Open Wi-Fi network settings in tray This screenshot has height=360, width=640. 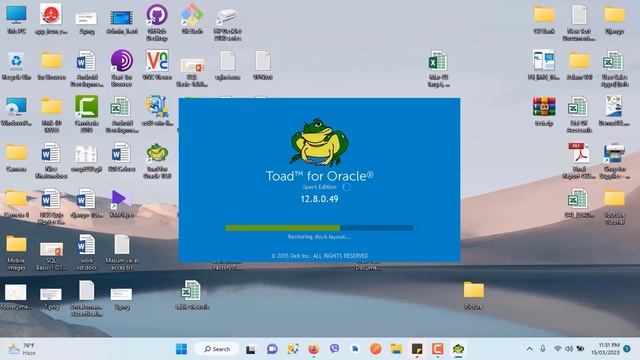(x=558, y=349)
